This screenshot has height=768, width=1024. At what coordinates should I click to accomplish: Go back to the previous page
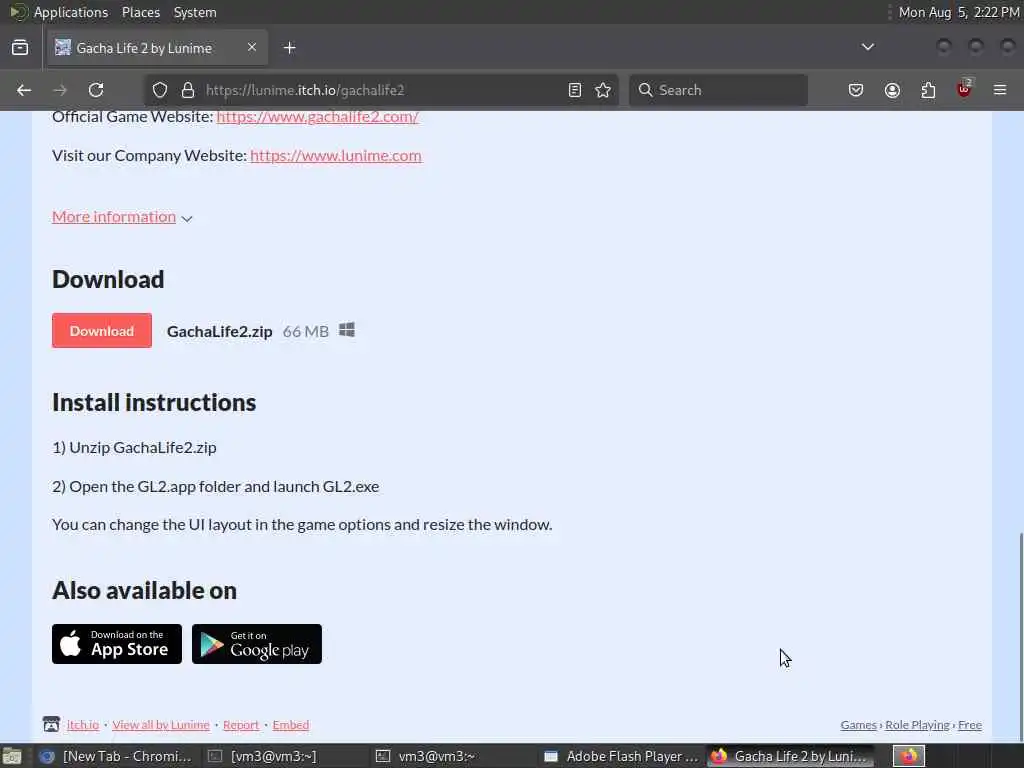[24, 90]
